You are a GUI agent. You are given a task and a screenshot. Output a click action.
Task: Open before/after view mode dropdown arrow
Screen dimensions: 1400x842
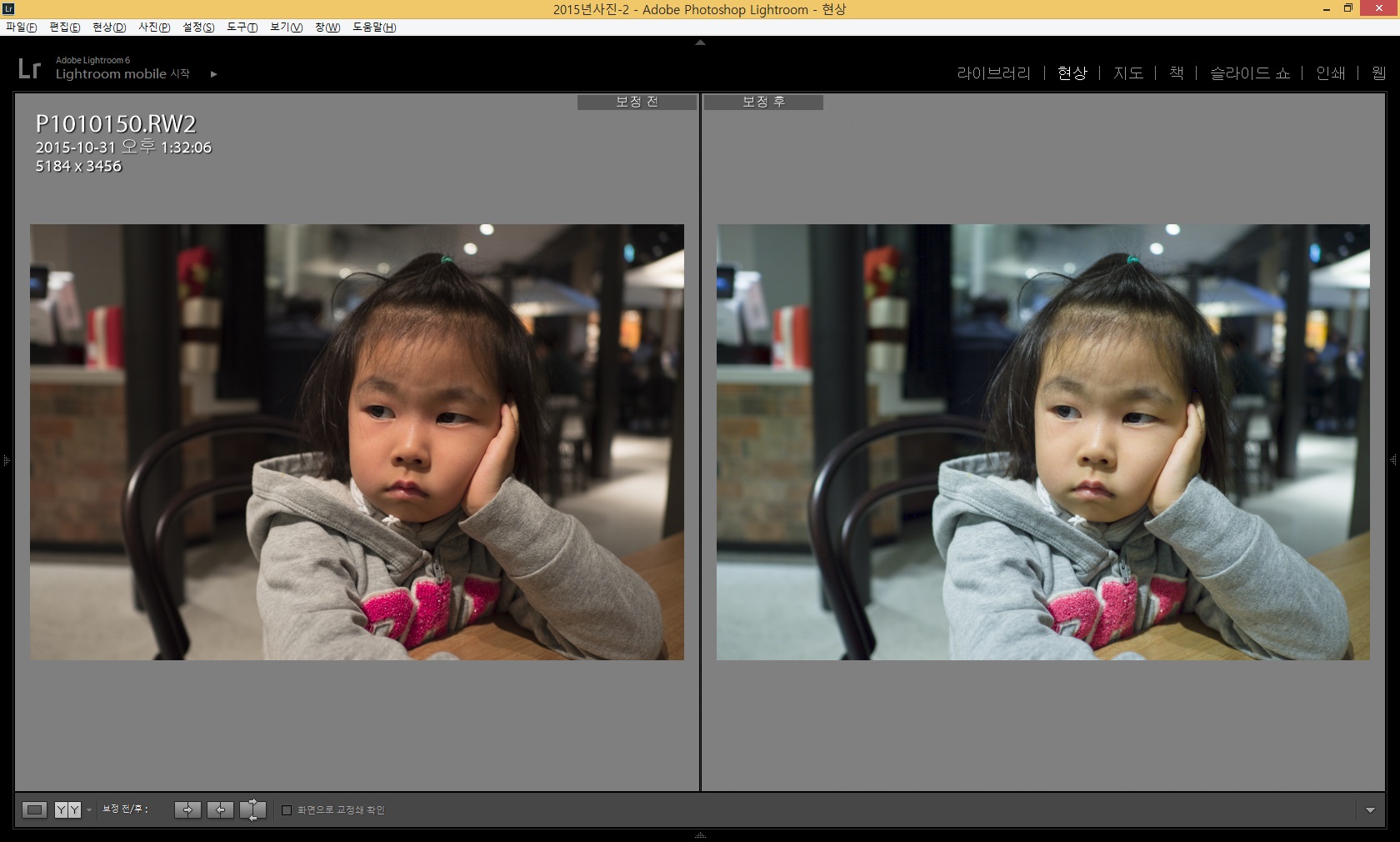coord(89,810)
